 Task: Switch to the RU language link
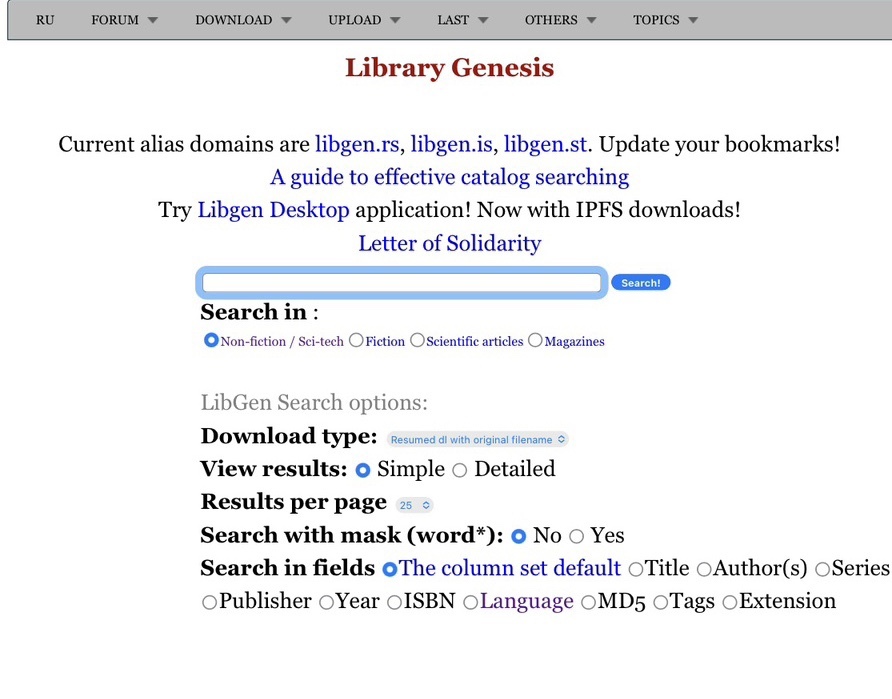point(45,20)
